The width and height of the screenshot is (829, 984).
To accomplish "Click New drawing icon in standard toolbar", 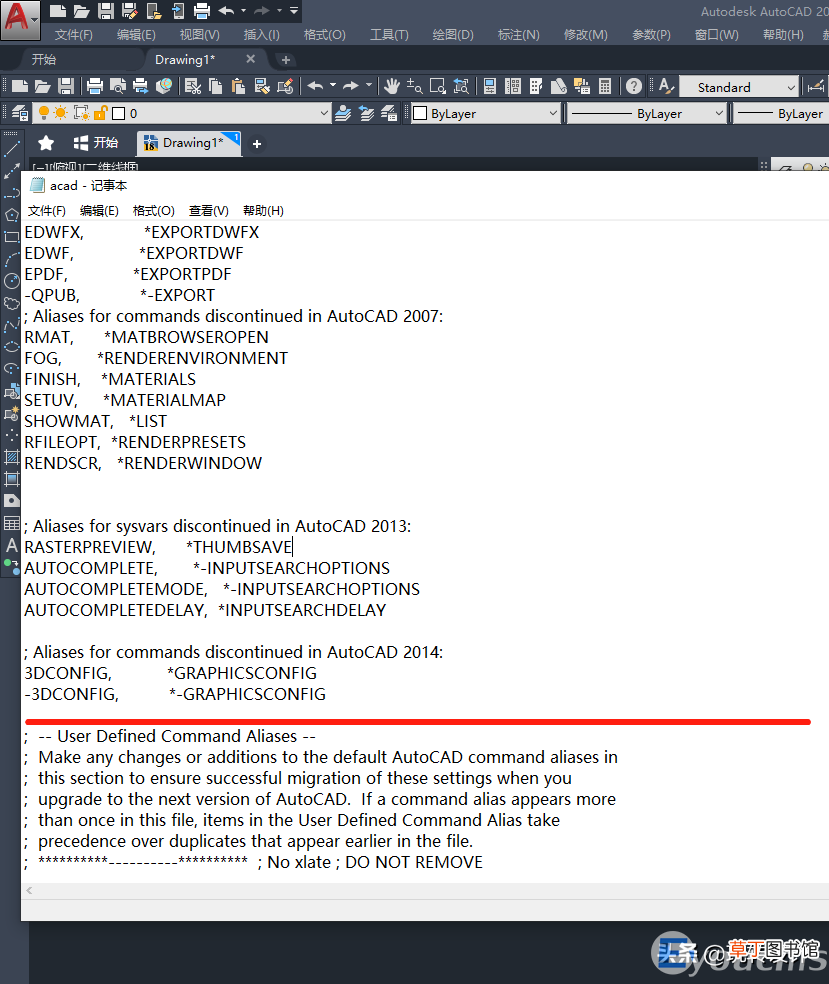I will click(x=19, y=86).
